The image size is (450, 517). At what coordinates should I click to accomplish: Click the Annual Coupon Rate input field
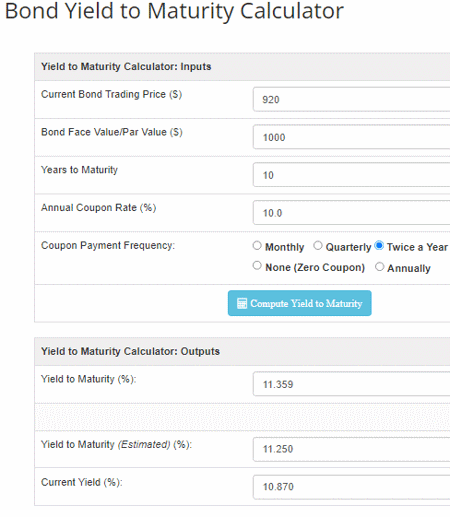[x=351, y=213]
